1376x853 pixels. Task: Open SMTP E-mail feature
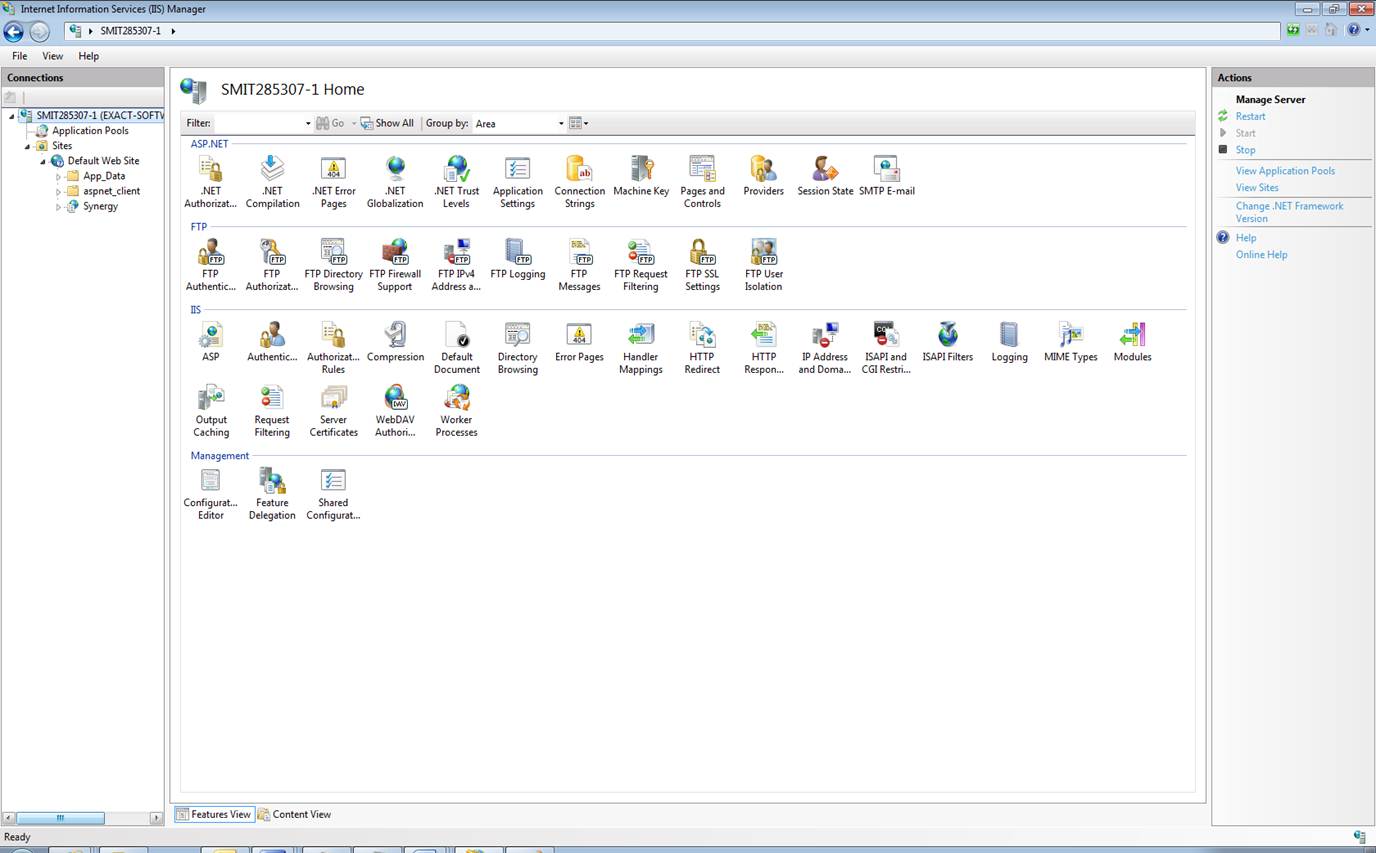(887, 176)
